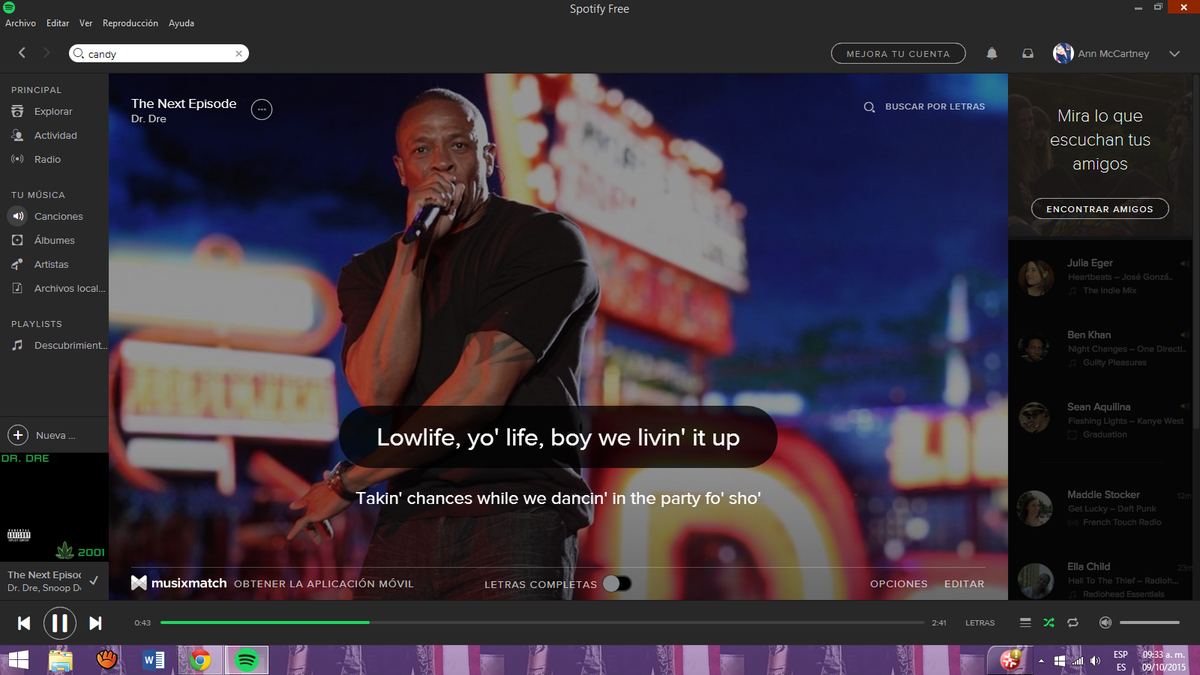Image resolution: width=1200 pixels, height=675 pixels.
Task: Toggle shuffle playback
Action: tap(1049, 623)
